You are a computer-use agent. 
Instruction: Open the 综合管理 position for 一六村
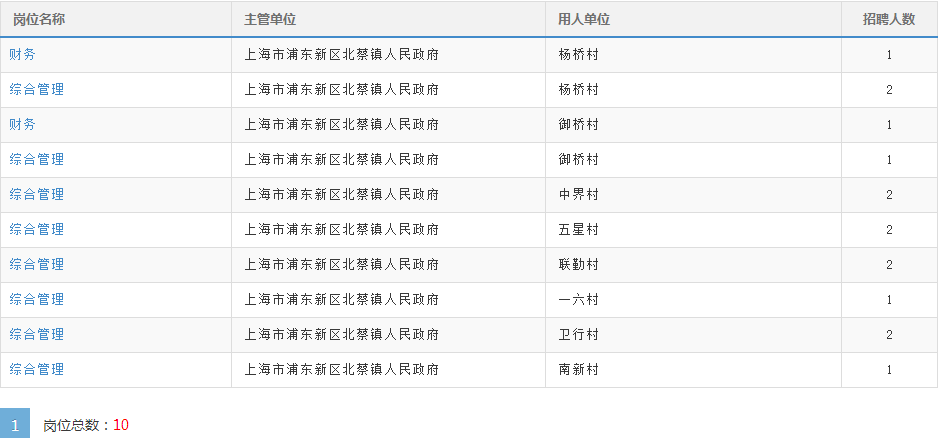click(x=36, y=299)
